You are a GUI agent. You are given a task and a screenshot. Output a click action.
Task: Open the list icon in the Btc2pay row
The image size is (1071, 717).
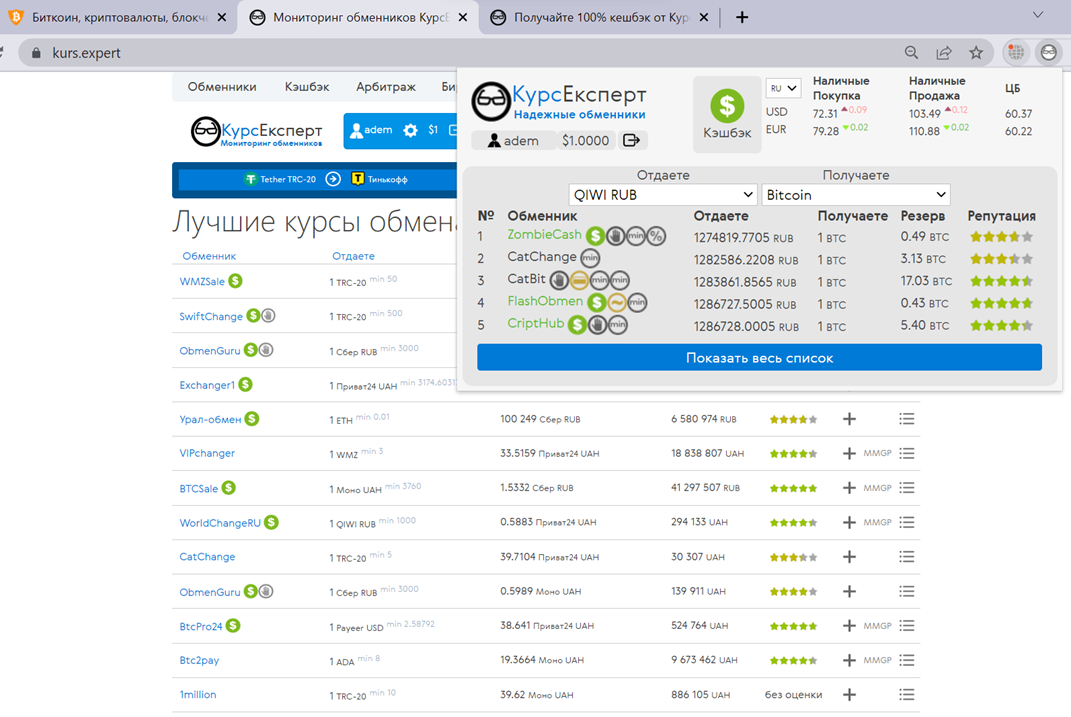click(906, 660)
